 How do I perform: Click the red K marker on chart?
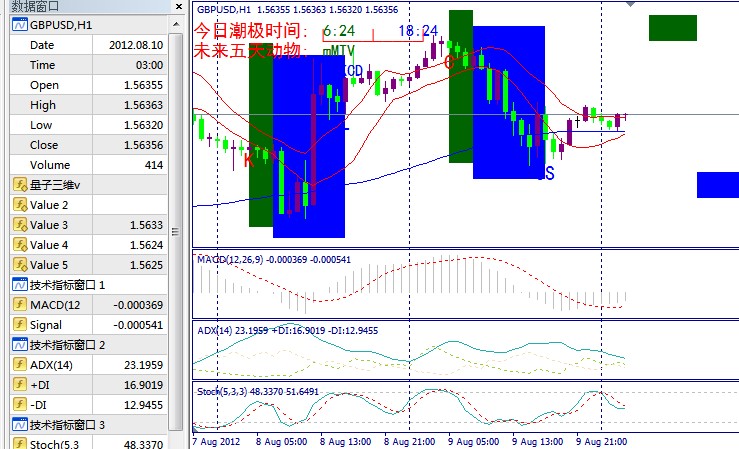coord(249,161)
